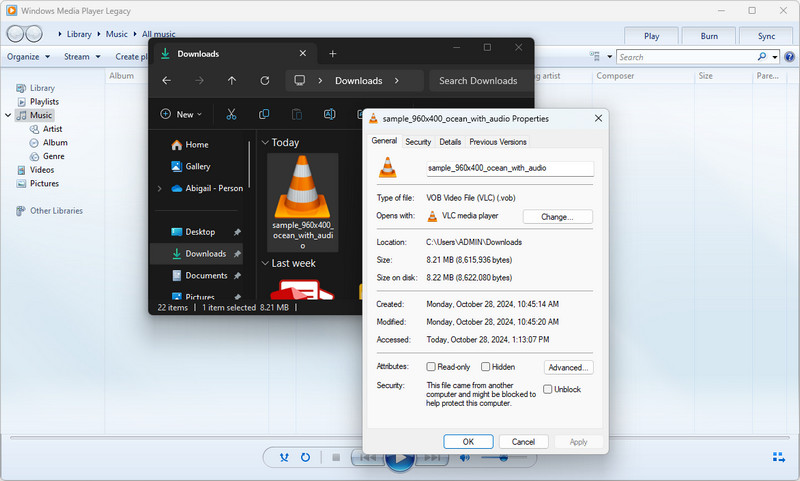Open the Media Player search options dropdown
Viewport: 800px width, 481px height.
[774, 57]
